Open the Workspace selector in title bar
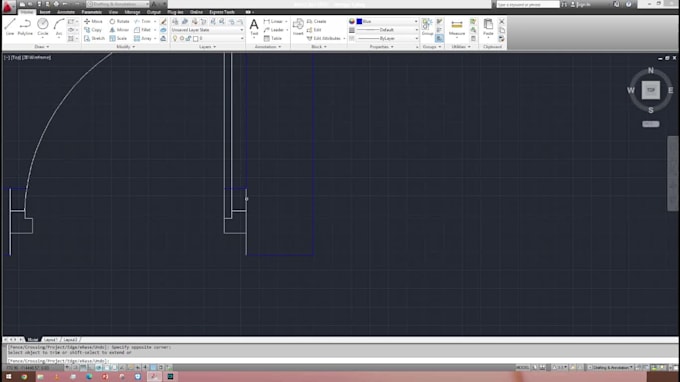 tap(118, 4)
